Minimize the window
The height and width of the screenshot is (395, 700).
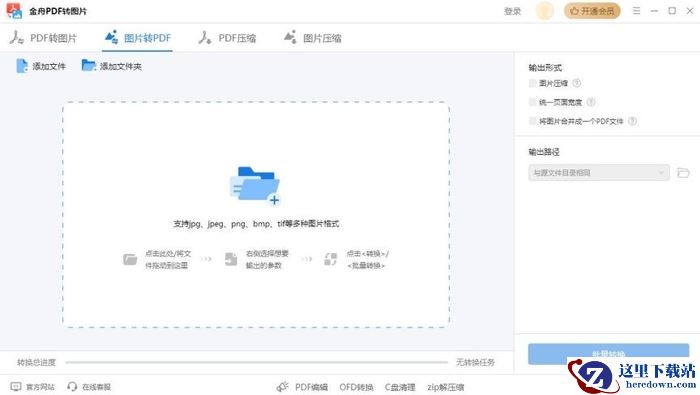coord(654,11)
